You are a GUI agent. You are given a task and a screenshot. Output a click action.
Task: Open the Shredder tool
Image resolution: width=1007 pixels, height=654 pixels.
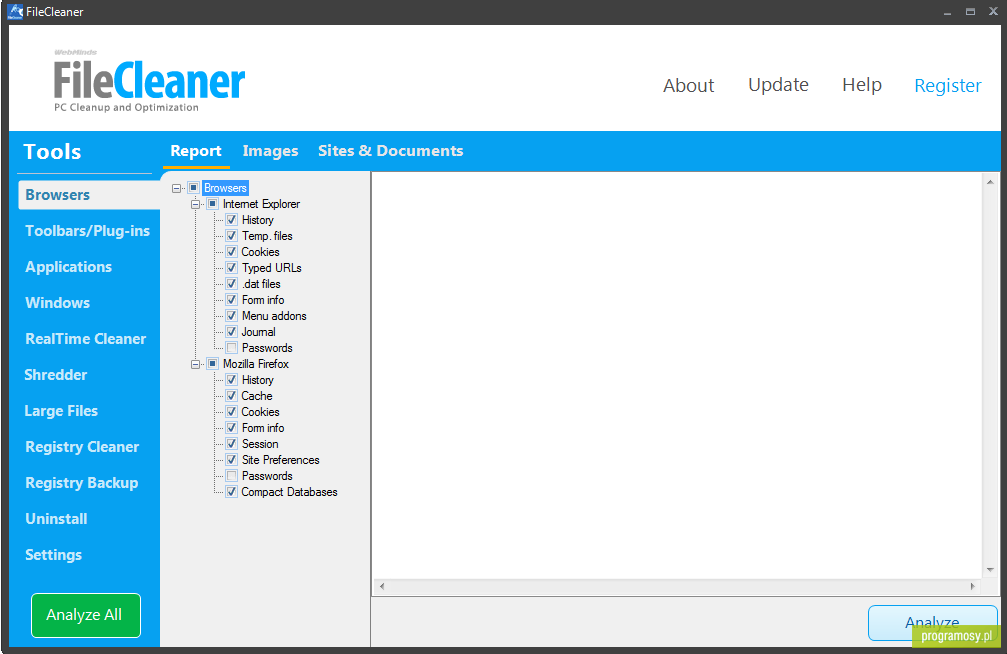point(55,375)
